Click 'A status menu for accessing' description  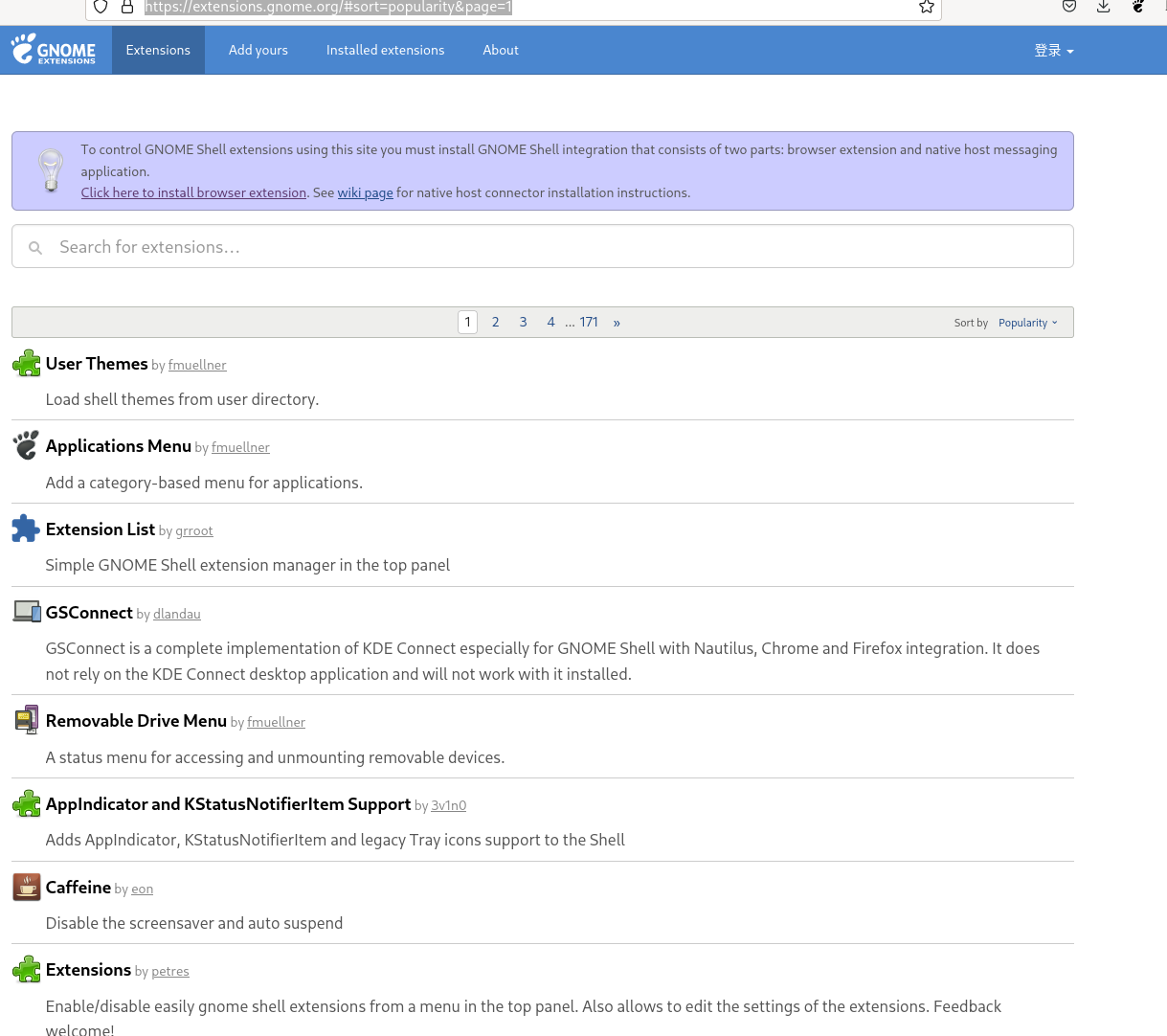pyautogui.click(x=275, y=757)
